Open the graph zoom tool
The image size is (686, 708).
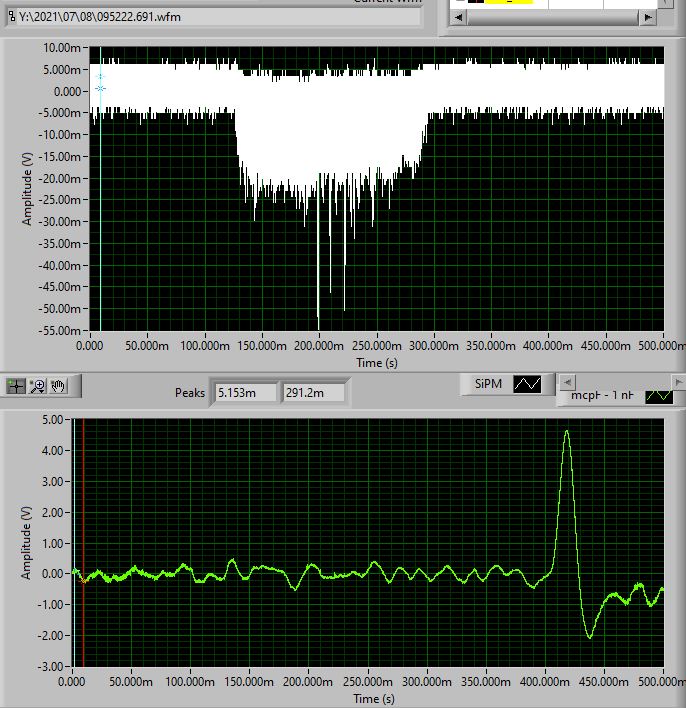coord(37,386)
